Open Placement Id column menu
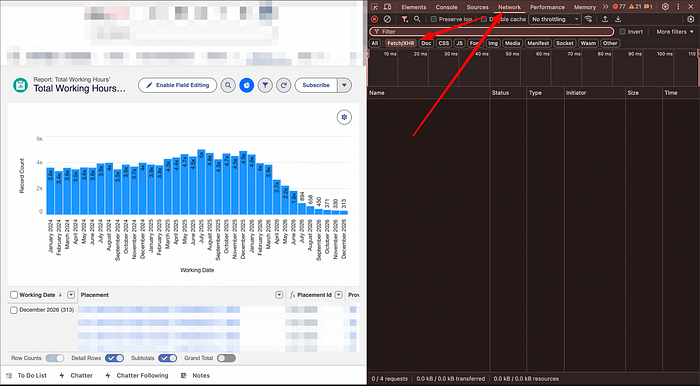Viewport: 700px width, 386px height. (x=338, y=295)
